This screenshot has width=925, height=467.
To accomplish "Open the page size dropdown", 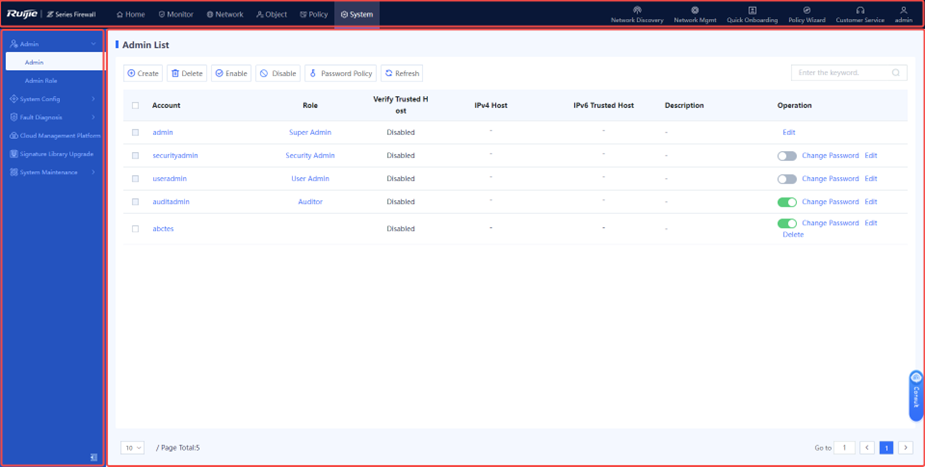I will [x=132, y=448].
